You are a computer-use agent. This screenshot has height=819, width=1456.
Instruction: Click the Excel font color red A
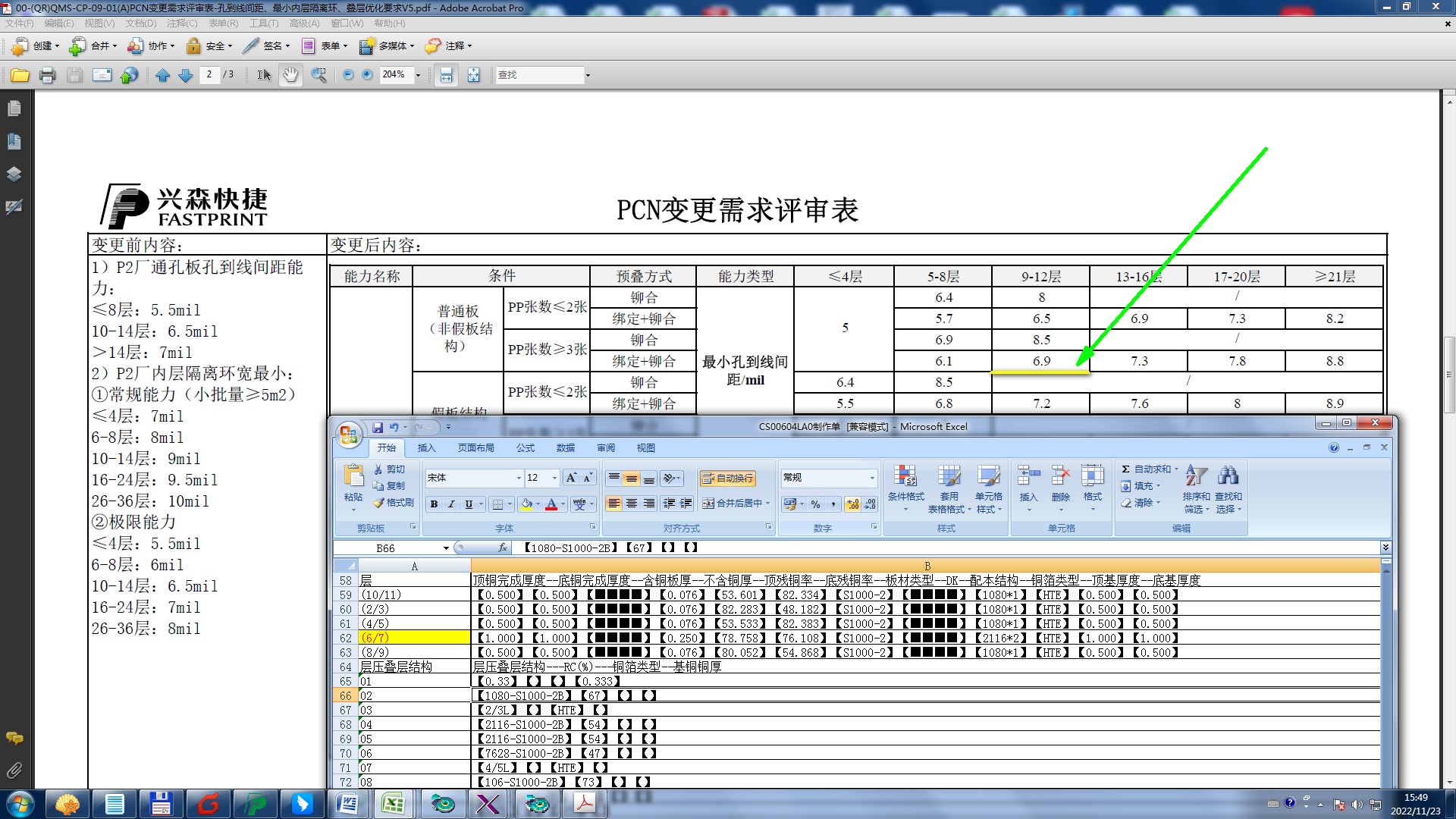point(551,504)
